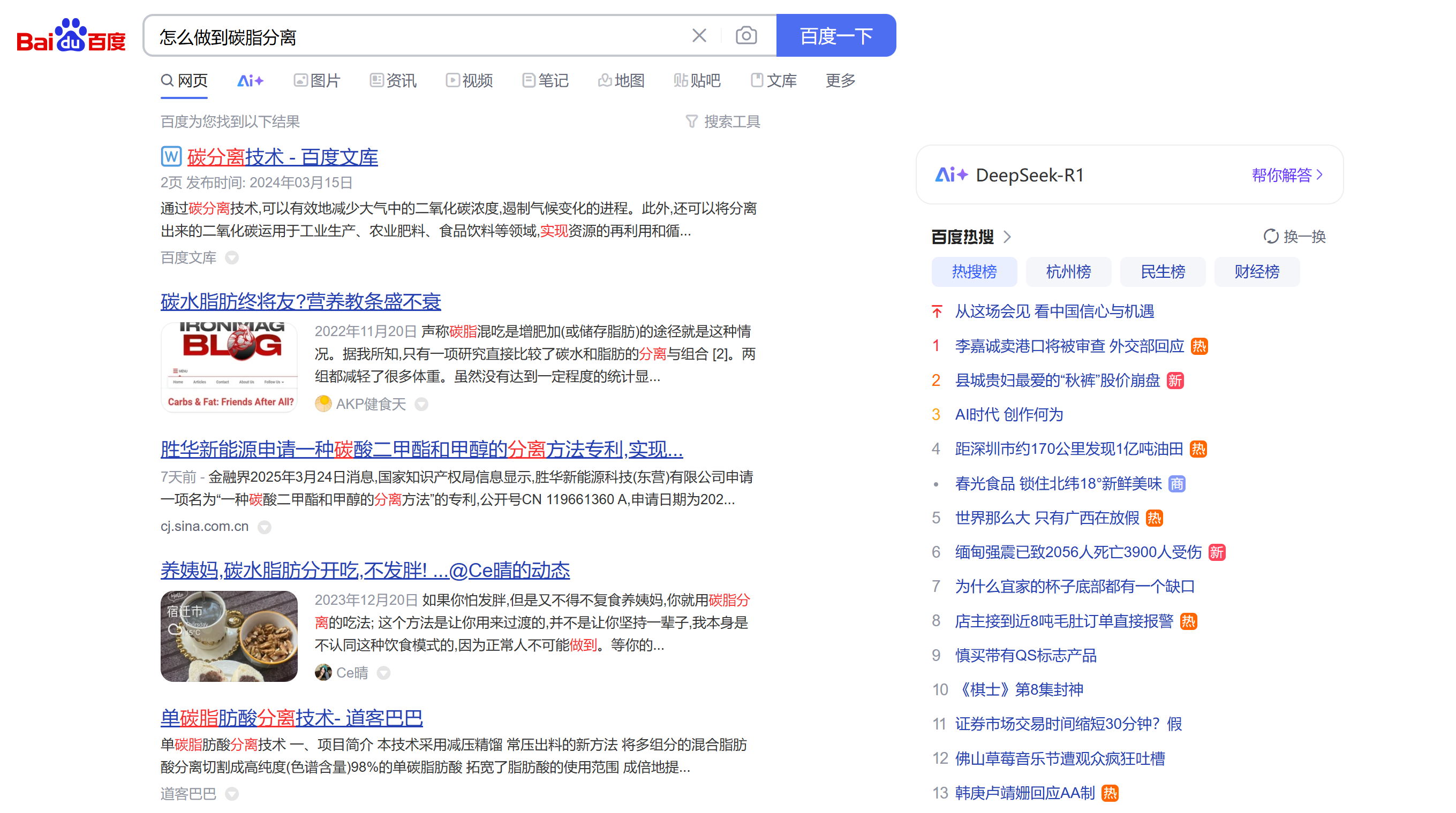Open 胜华新能源 patent result link
Viewport: 1456px width, 813px height.
[x=421, y=449]
